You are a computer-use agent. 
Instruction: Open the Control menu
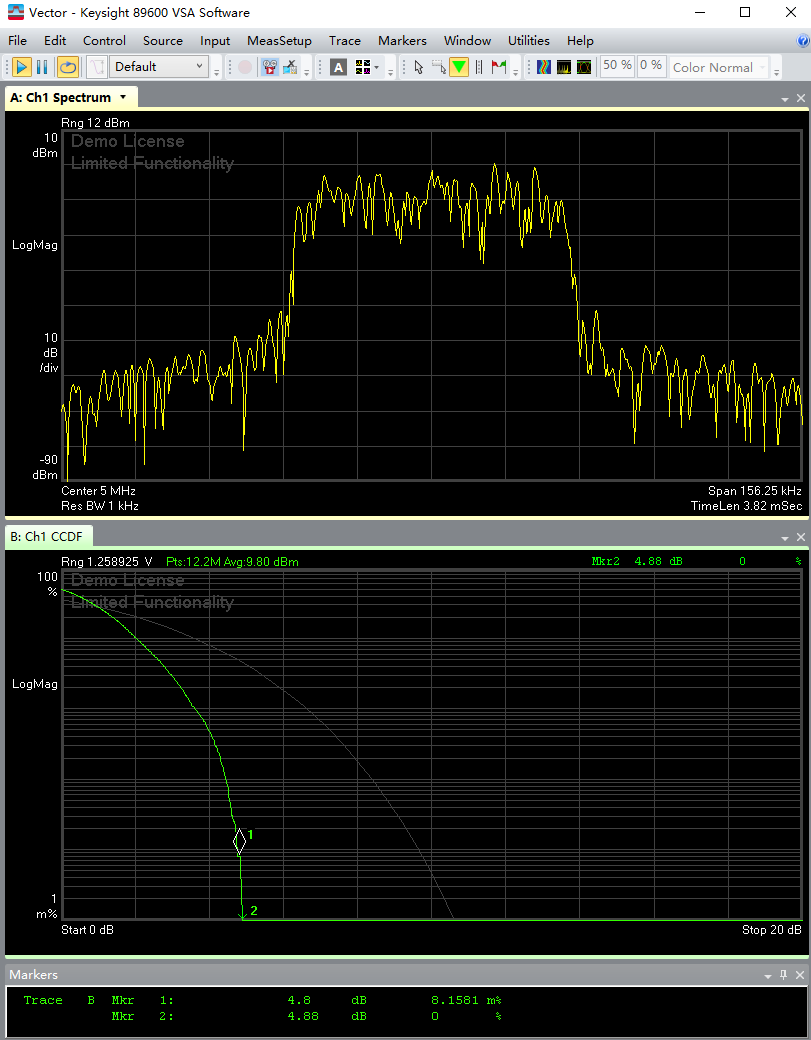(104, 40)
